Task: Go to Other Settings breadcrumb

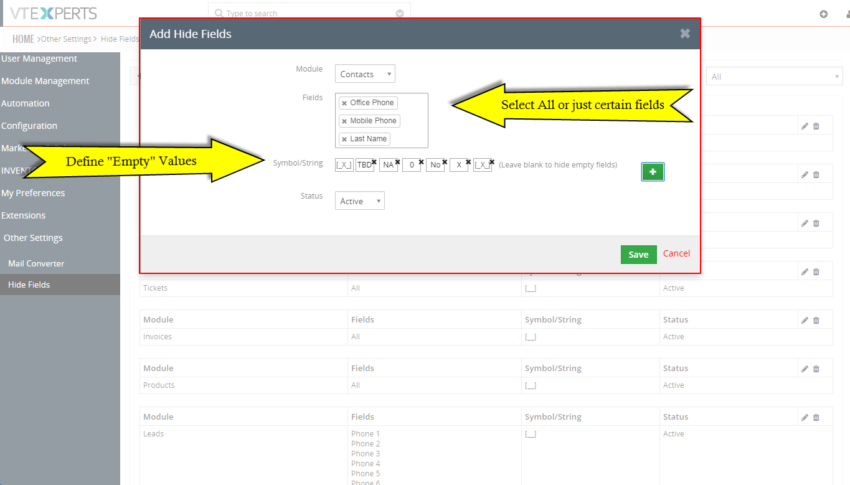Action: [66, 39]
